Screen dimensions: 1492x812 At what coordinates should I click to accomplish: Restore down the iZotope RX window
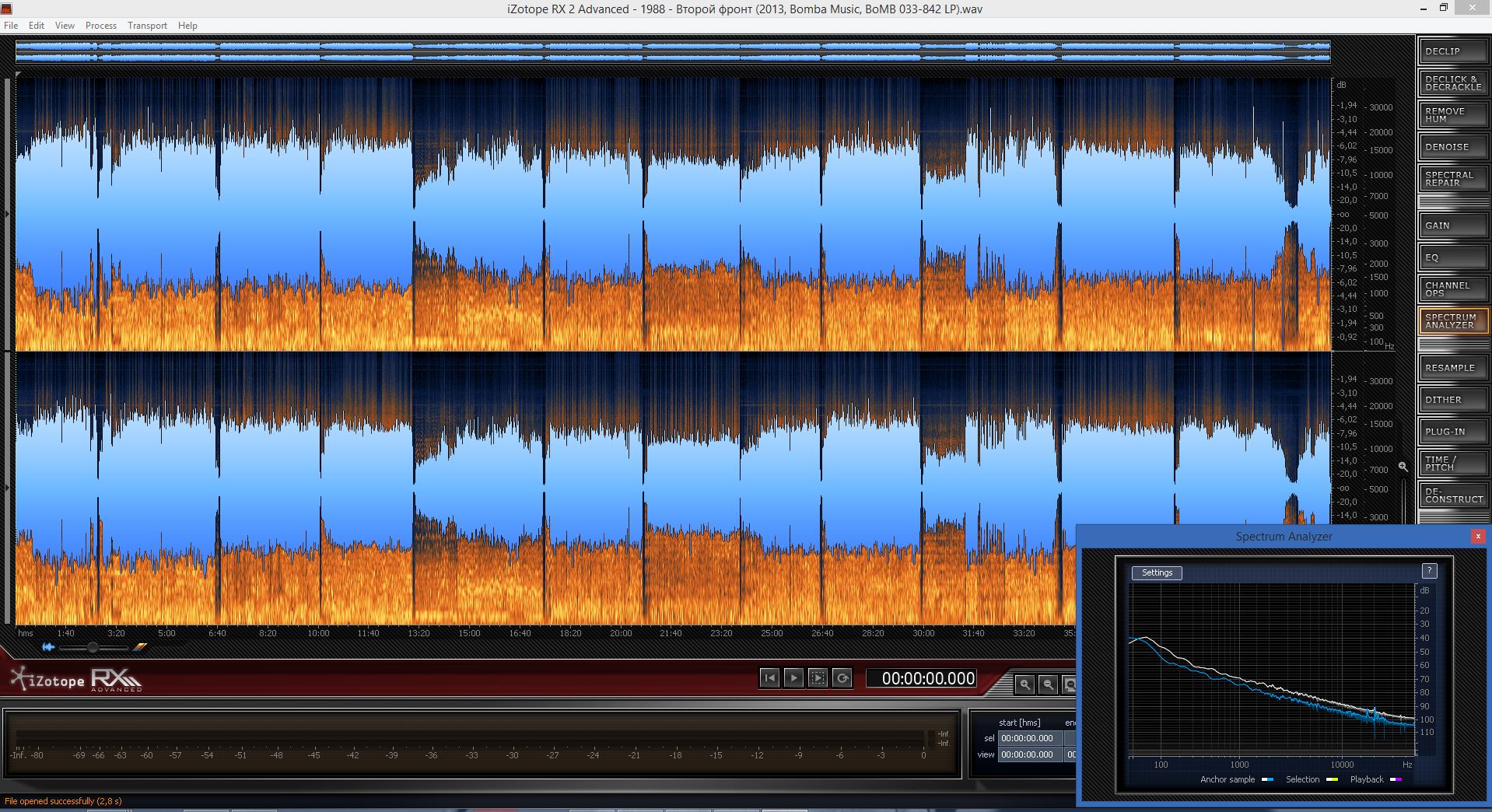point(1443,8)
